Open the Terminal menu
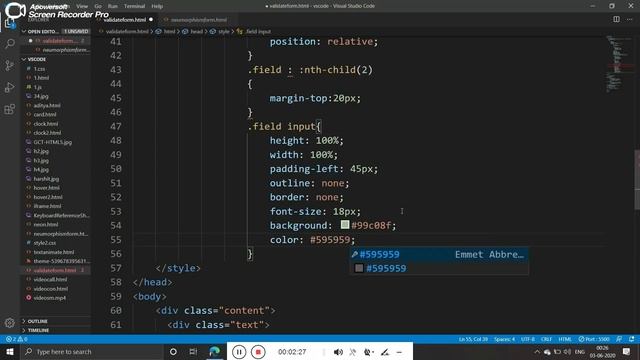Screen dimensions: 640x360 tap(134, 6)
